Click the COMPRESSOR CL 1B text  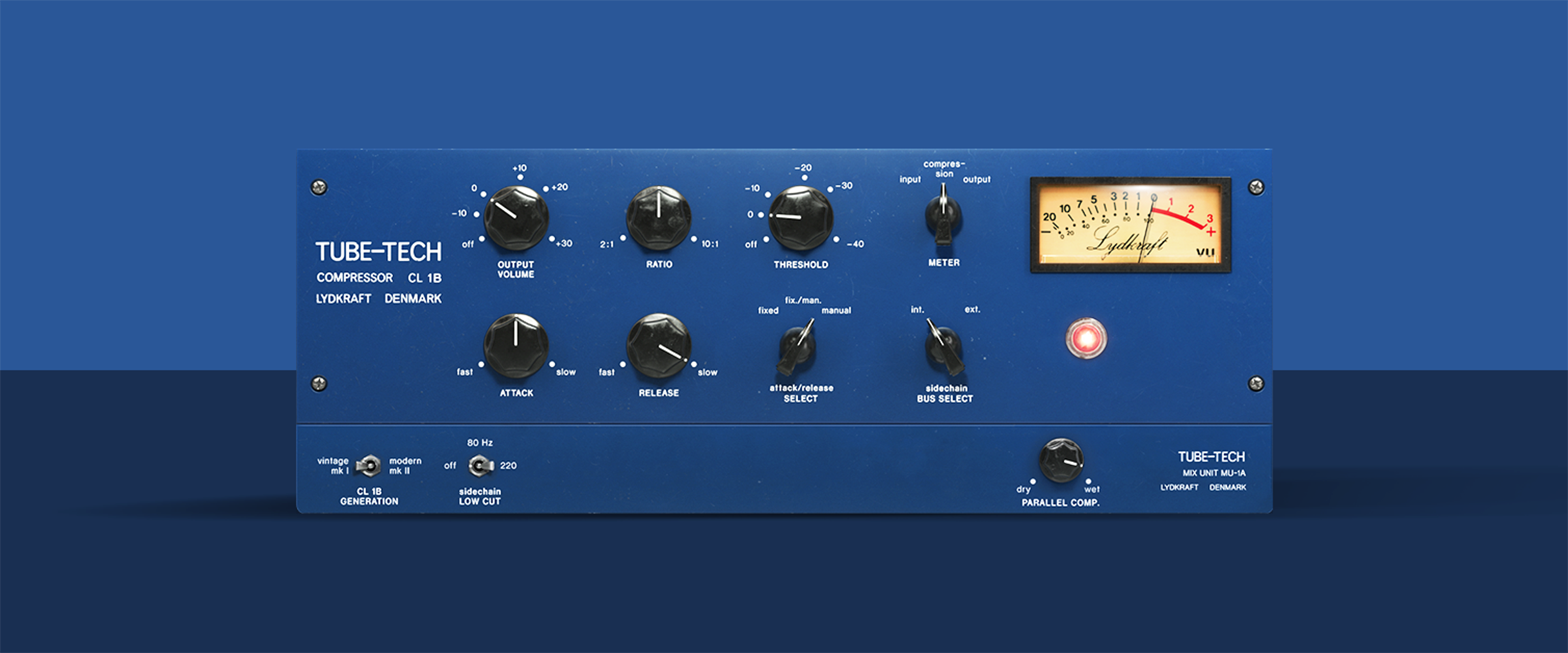click(x=379, y=278)
